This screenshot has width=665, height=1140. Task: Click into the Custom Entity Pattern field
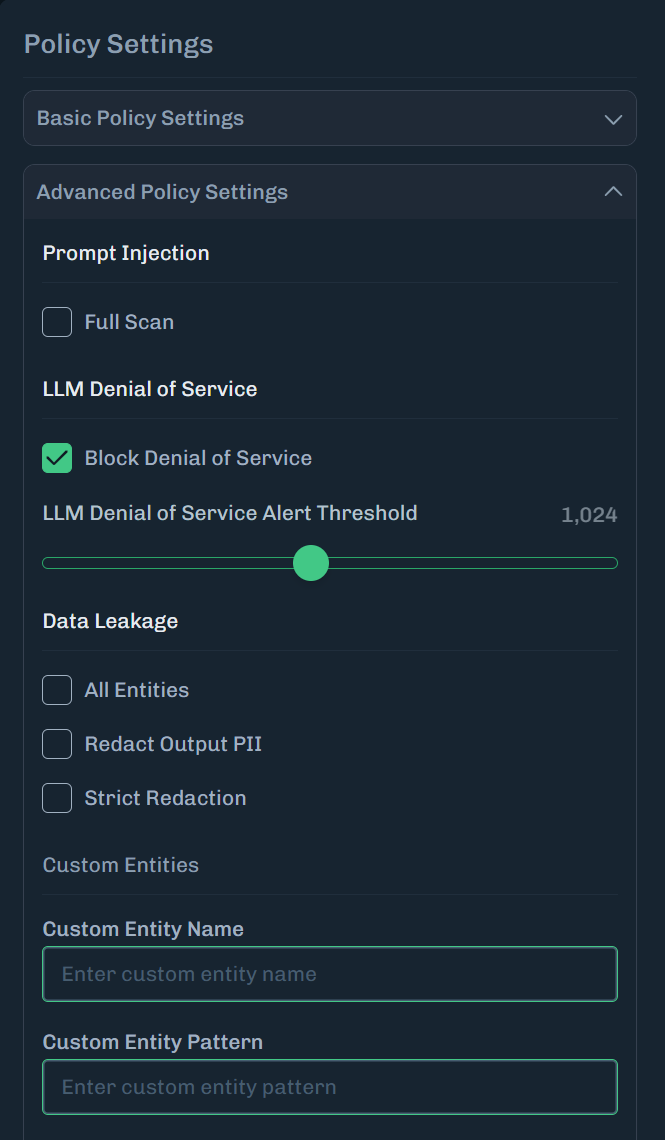point(330,1087)
